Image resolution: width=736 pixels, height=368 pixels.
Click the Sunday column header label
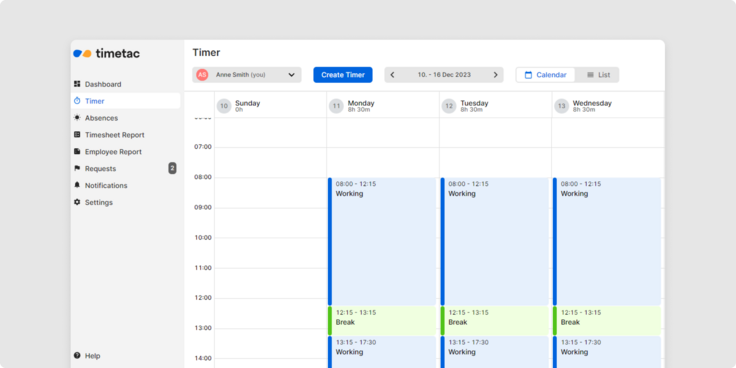[x=247, y=103]
